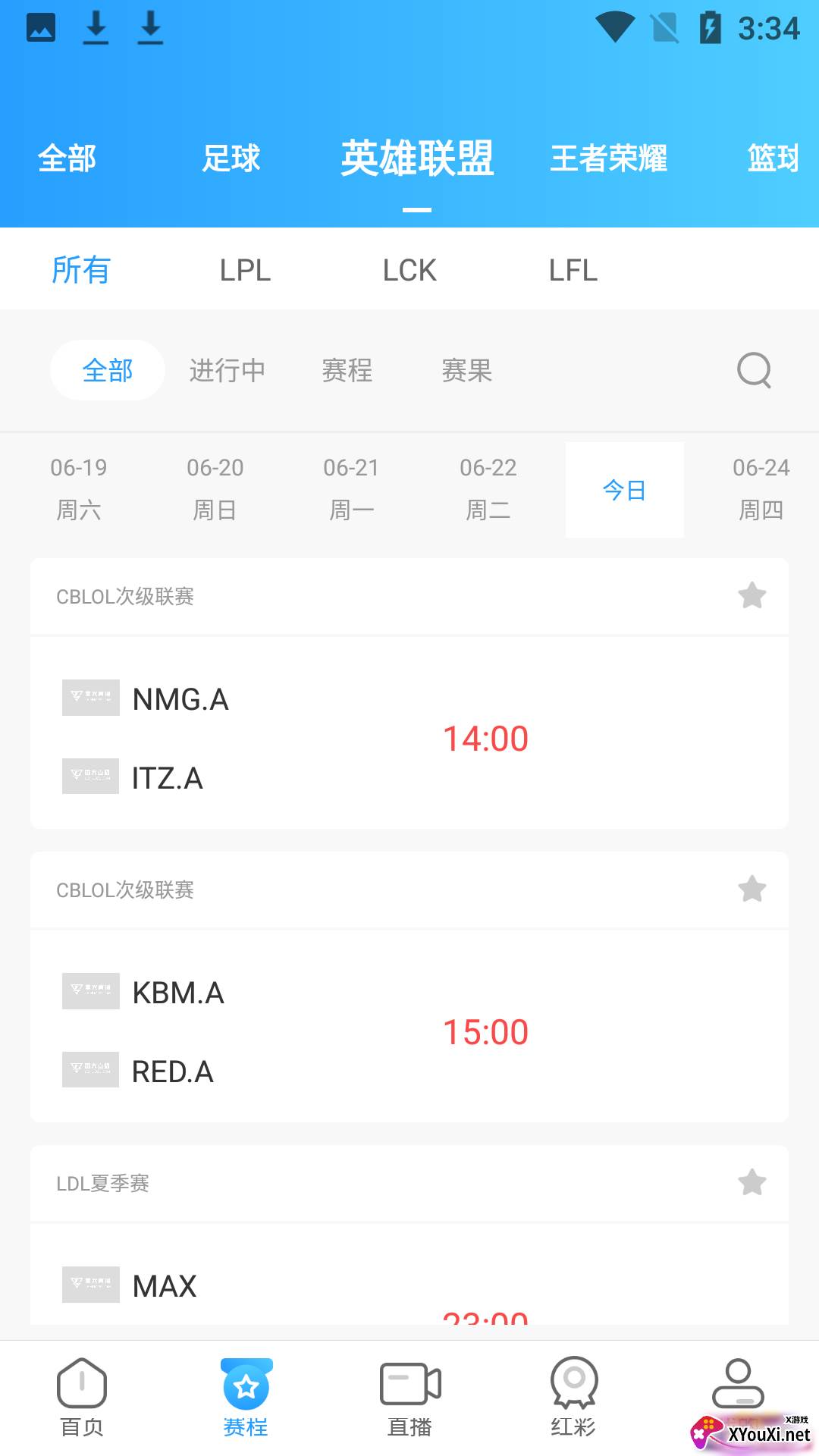Select the LPL league filter
Image resolution: width=819 pixels, height=1456 pixels.
[x=245, y=270]
